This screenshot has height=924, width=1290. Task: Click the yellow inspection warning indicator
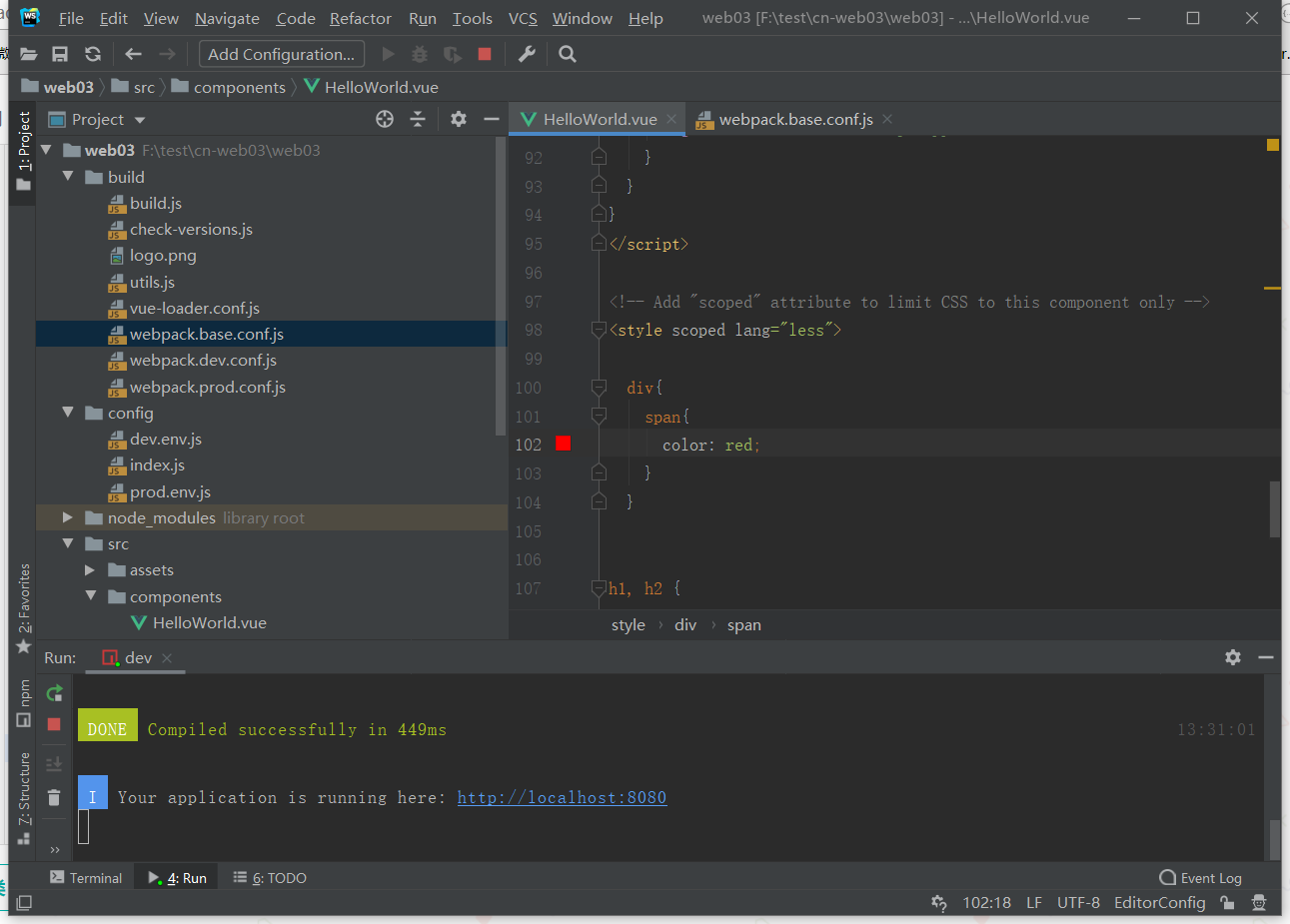(x=1273, y=145)
